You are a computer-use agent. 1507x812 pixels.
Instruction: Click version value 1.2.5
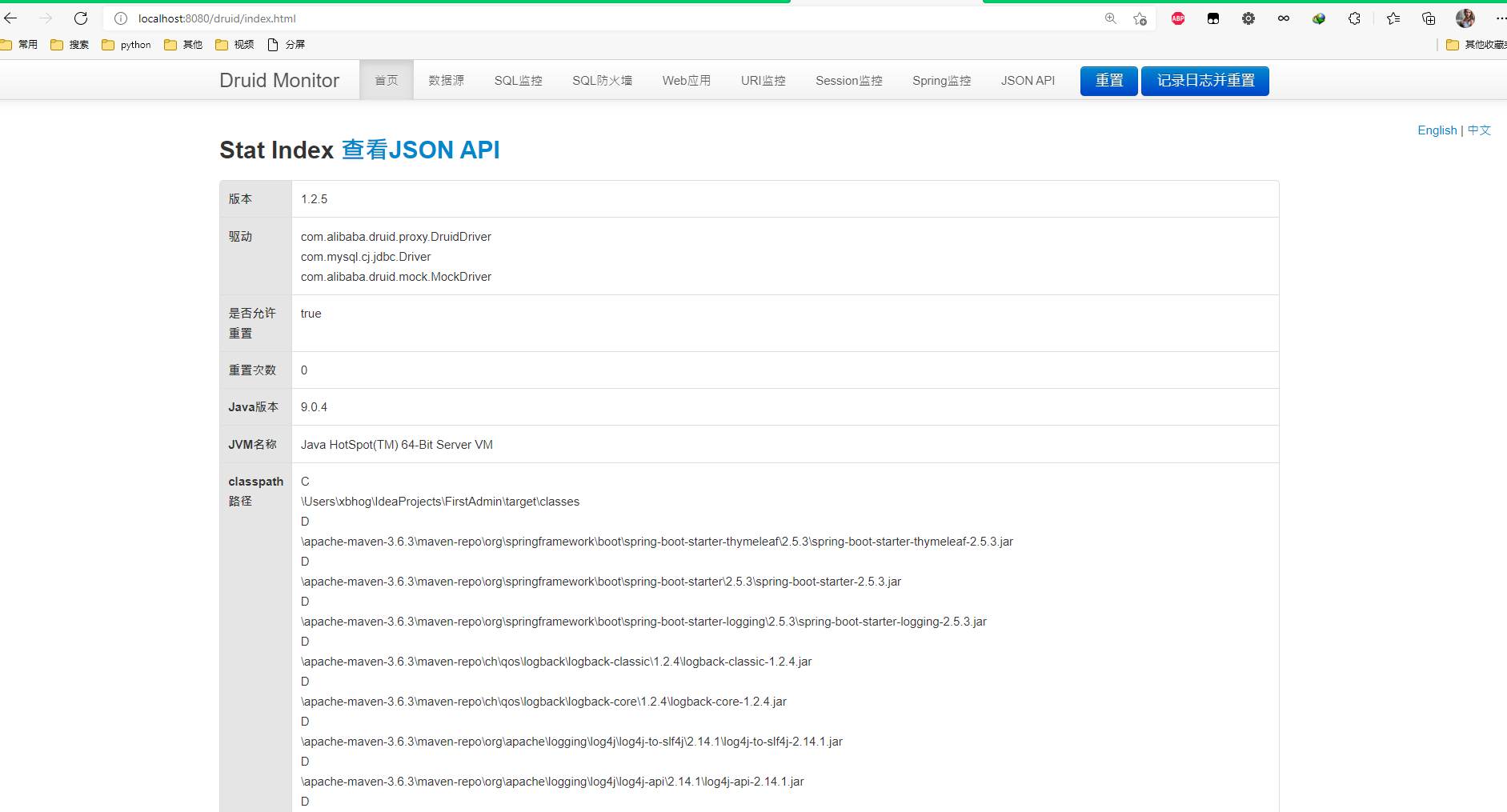pos(315,199)
